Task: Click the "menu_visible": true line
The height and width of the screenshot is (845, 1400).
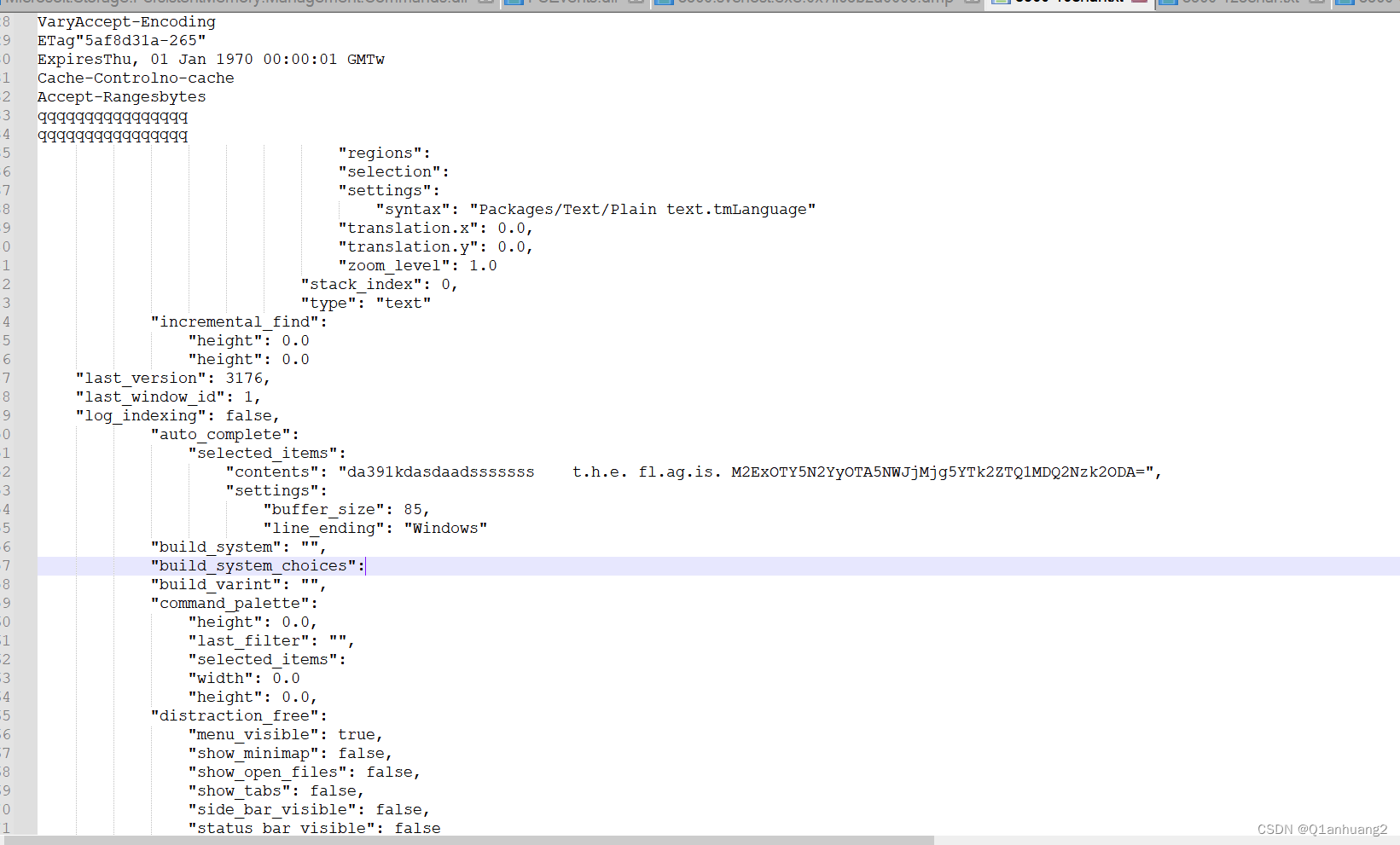Action: [286, 735]
